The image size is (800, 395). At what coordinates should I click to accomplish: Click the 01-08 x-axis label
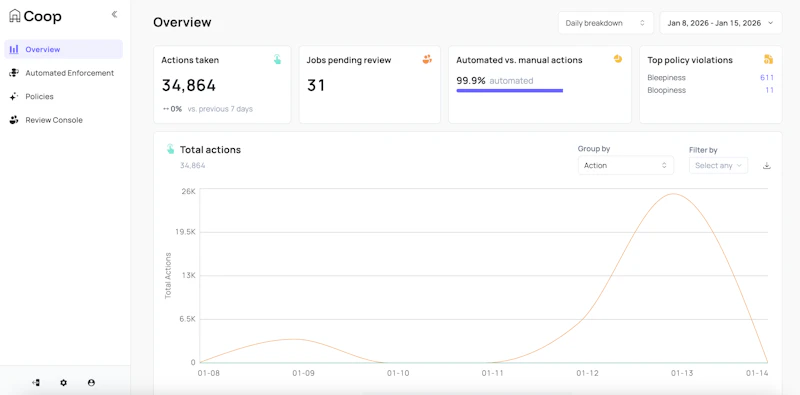pyautogui.click(x=209, y=373)
